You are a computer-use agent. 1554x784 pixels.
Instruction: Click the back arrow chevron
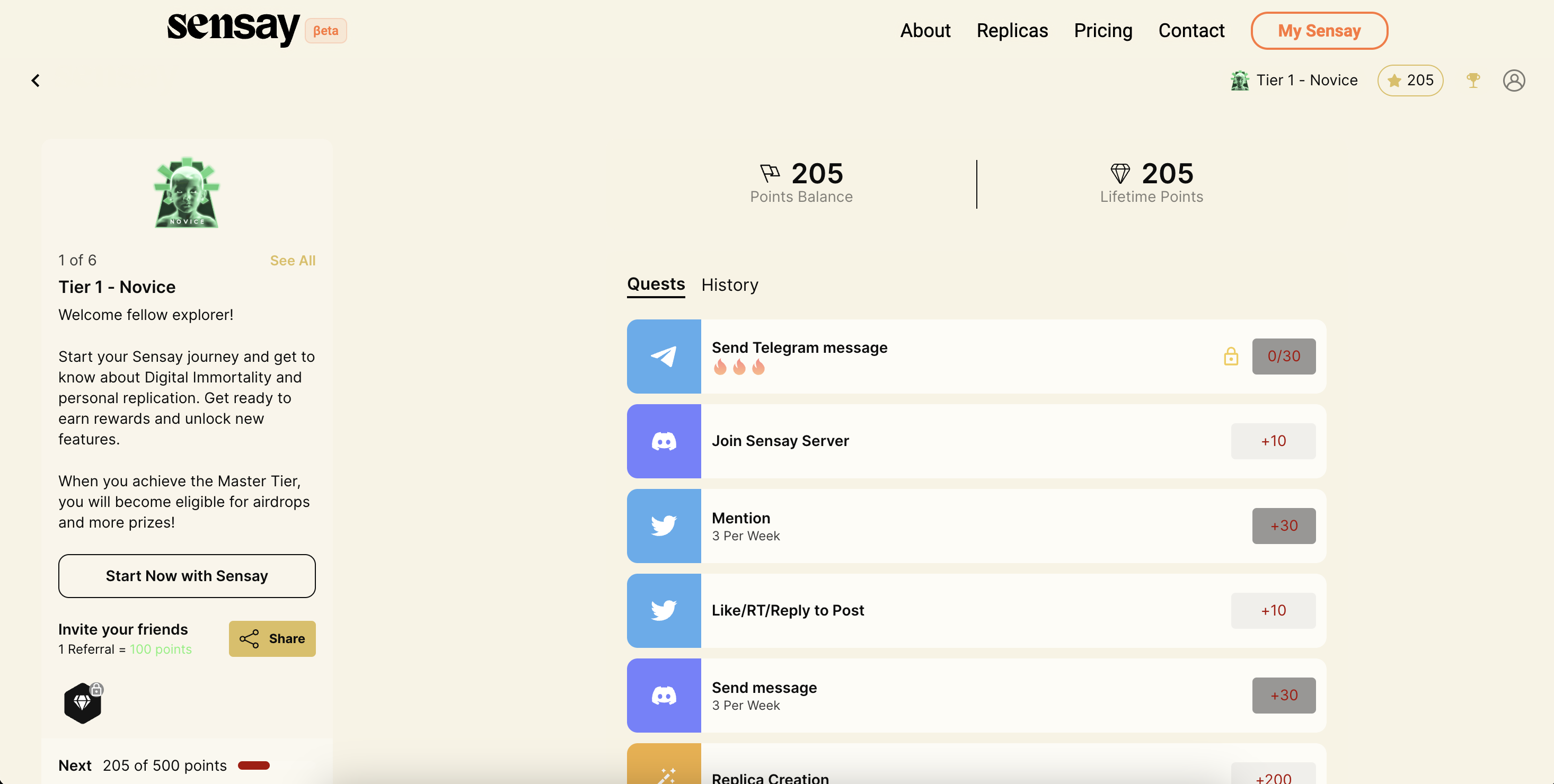pos(36,80)
